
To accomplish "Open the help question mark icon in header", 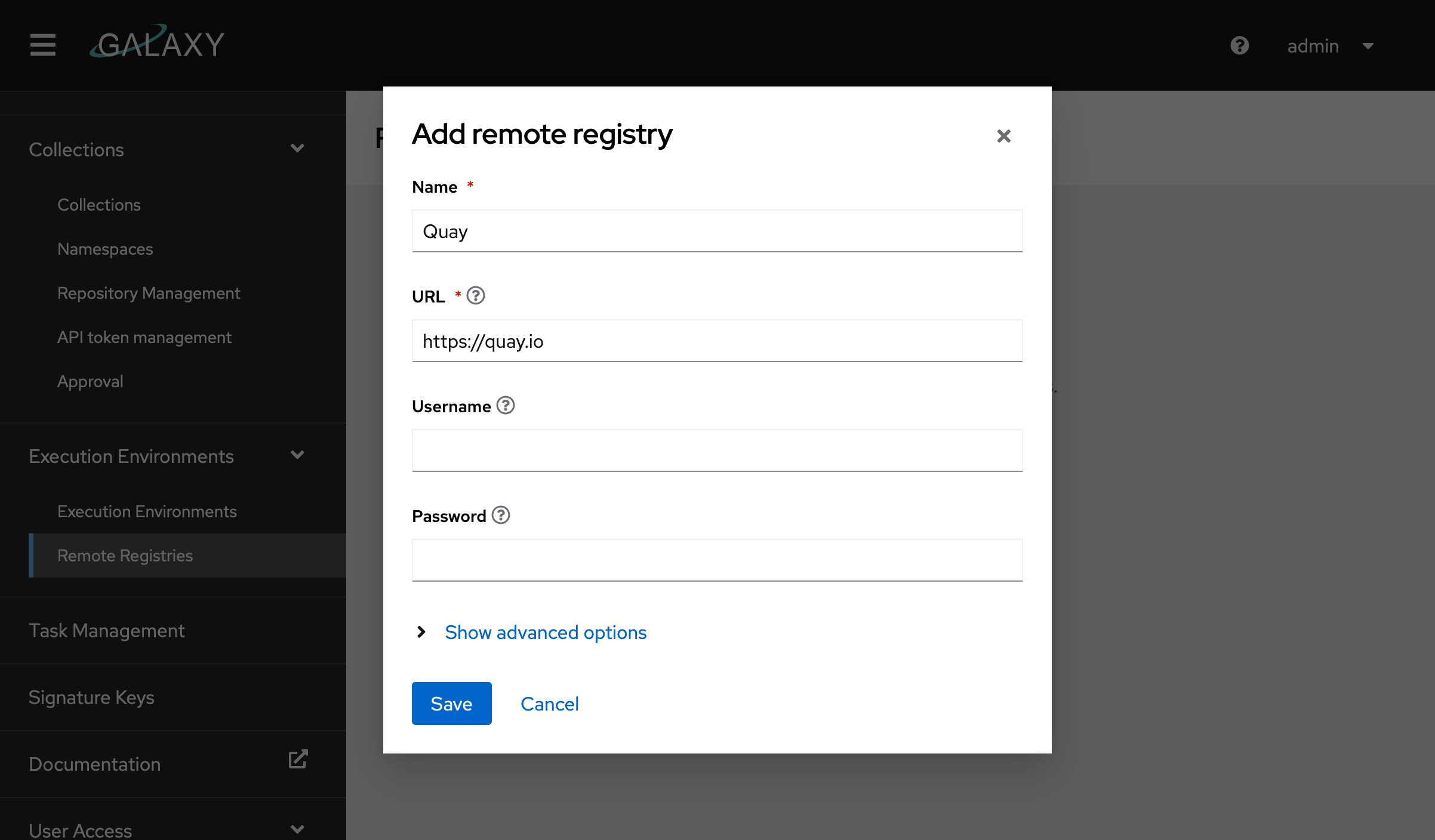I will click(1240, 45).
